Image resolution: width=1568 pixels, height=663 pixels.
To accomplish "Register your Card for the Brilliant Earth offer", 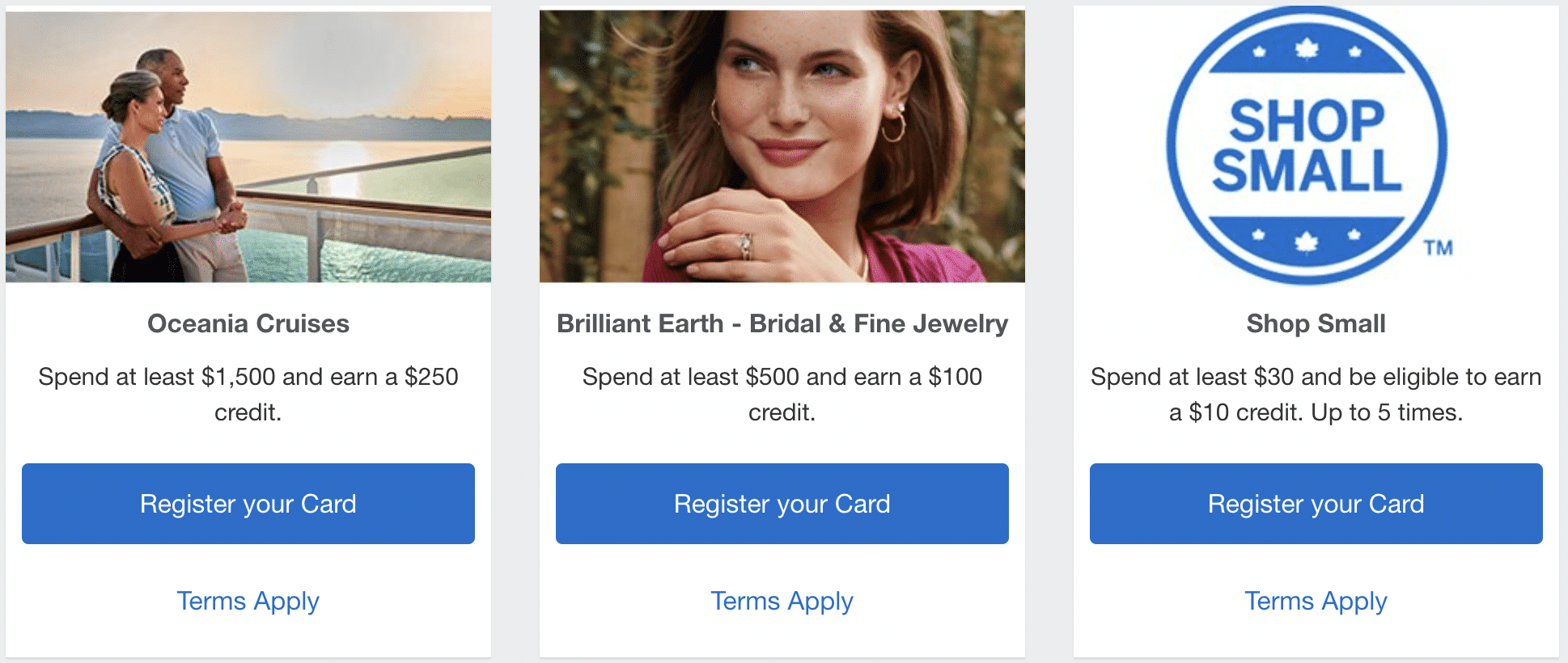I will coord(782,504).
